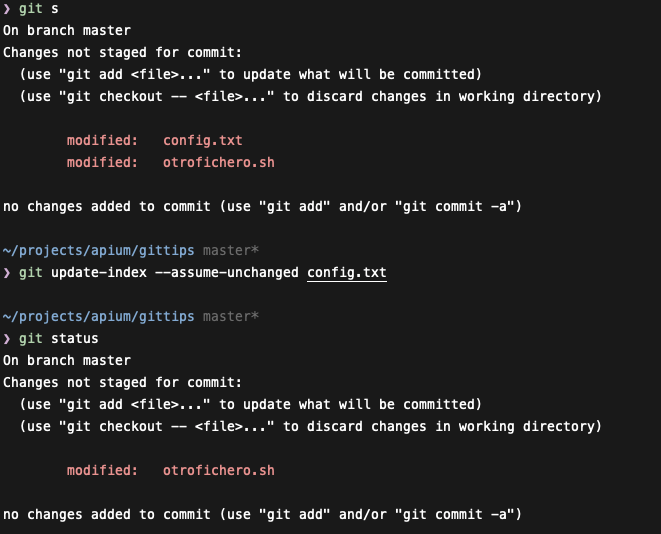Click the underlined config.txt argument

click(346, 272)
